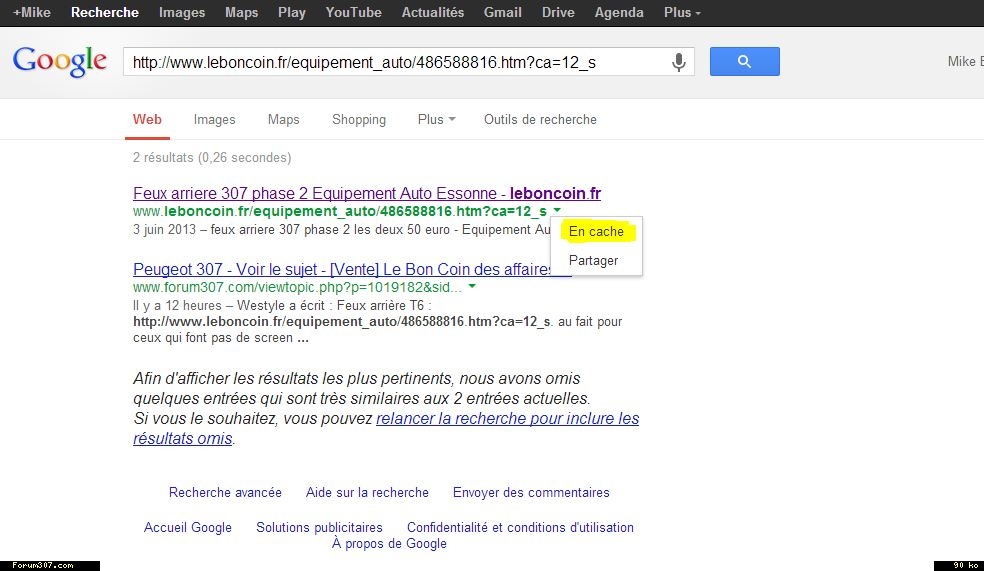Click the green www.leboncoin.fr result URL text

[340, 211]
